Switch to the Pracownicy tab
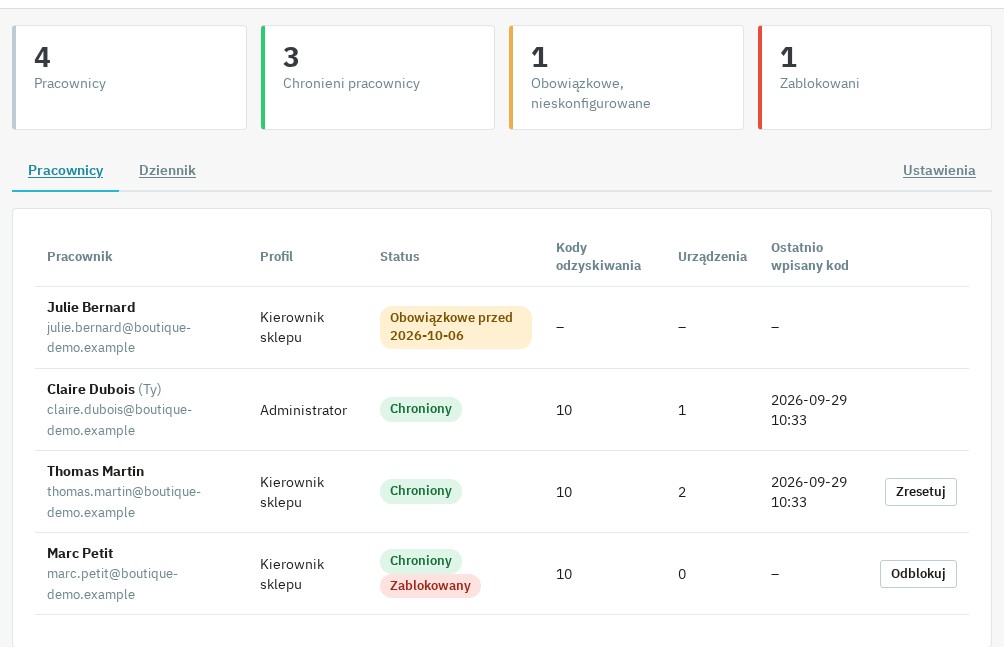The image size is (1004, 647). tap(65, 170)
